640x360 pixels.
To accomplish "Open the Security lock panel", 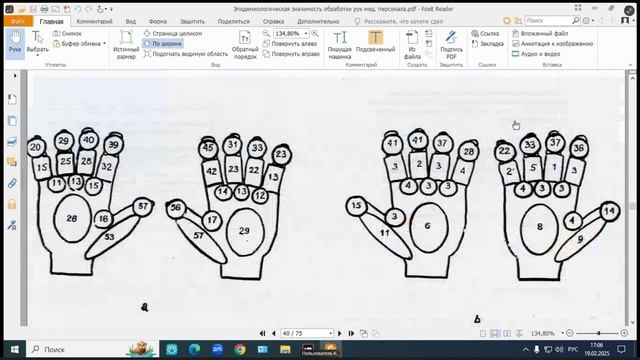I will (12, 204).
